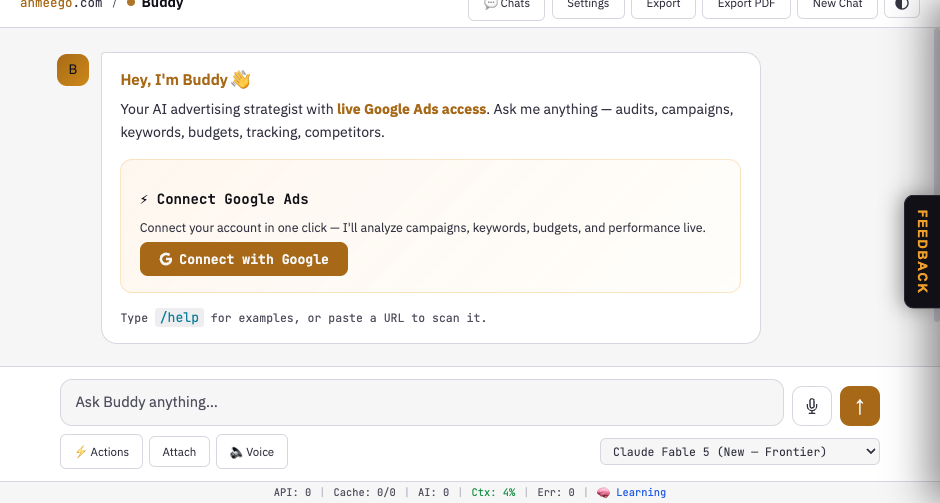Click the Buddy avatar B icon
940x503 pixels.
tap(73, 70)
